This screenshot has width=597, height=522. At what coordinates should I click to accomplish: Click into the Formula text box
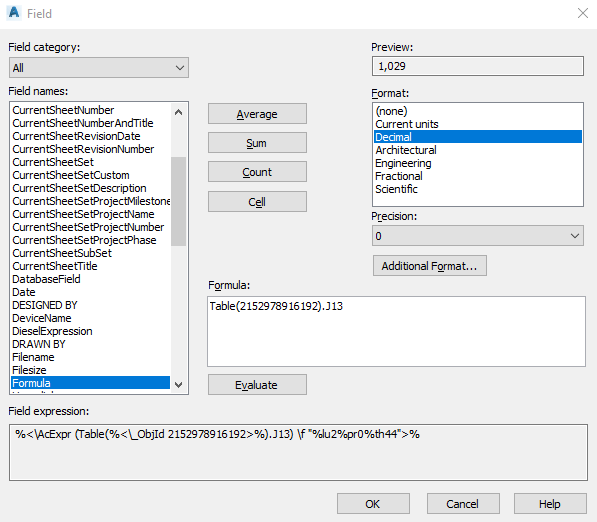click(396, 332)
